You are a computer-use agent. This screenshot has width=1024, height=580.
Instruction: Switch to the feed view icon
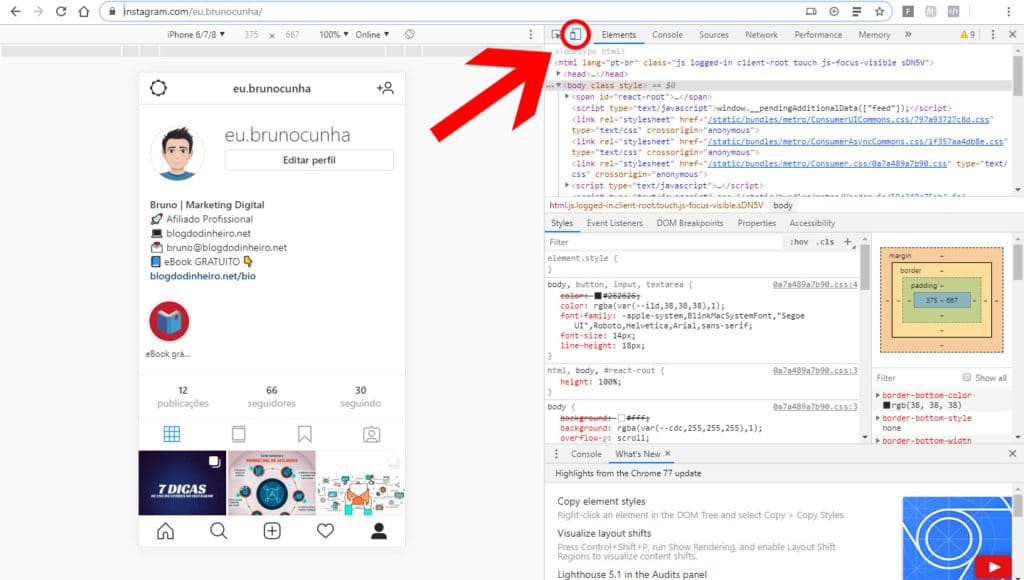[238, 434]
